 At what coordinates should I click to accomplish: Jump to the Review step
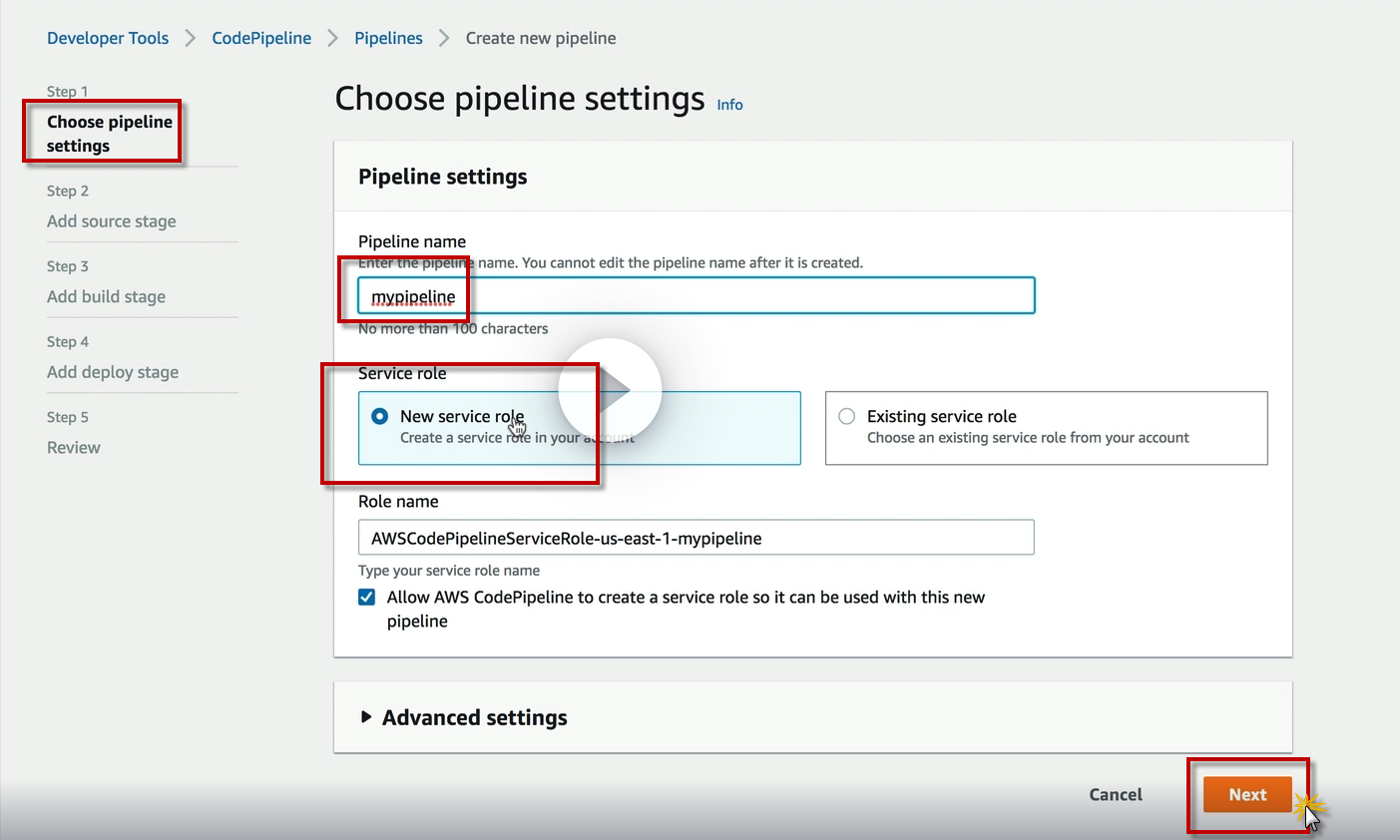(74, 448)
